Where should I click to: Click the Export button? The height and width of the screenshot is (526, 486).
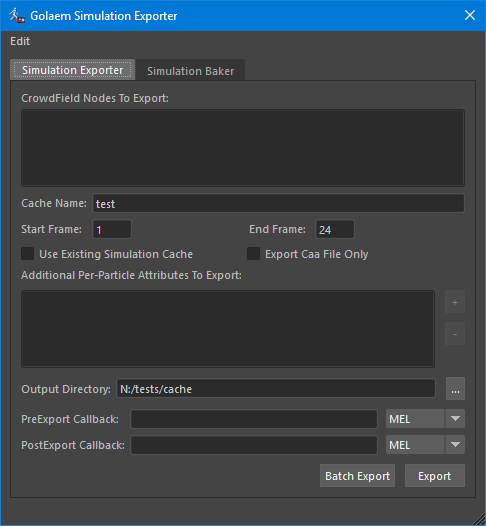[435, 476]
